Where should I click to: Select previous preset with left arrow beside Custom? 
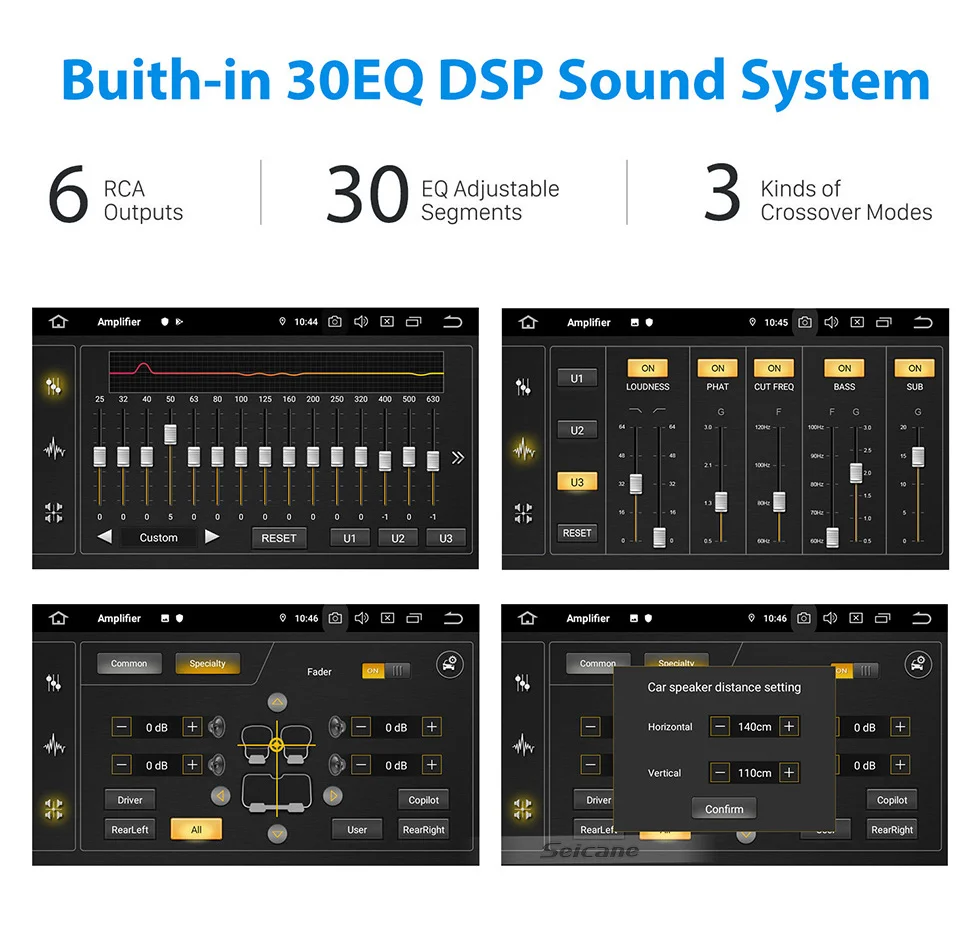[104, 537]
